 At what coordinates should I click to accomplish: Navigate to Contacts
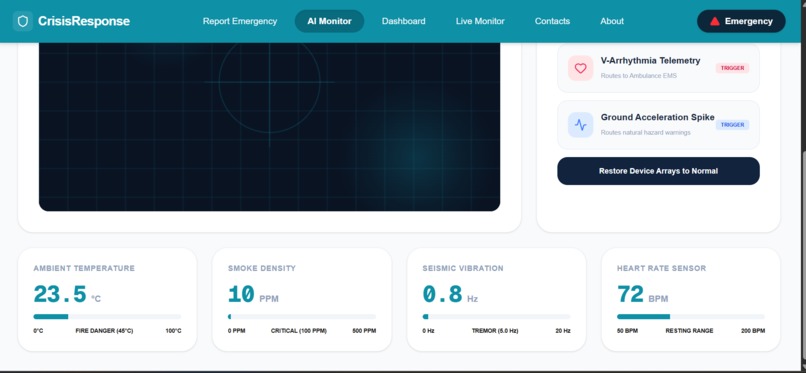[552, 21]
